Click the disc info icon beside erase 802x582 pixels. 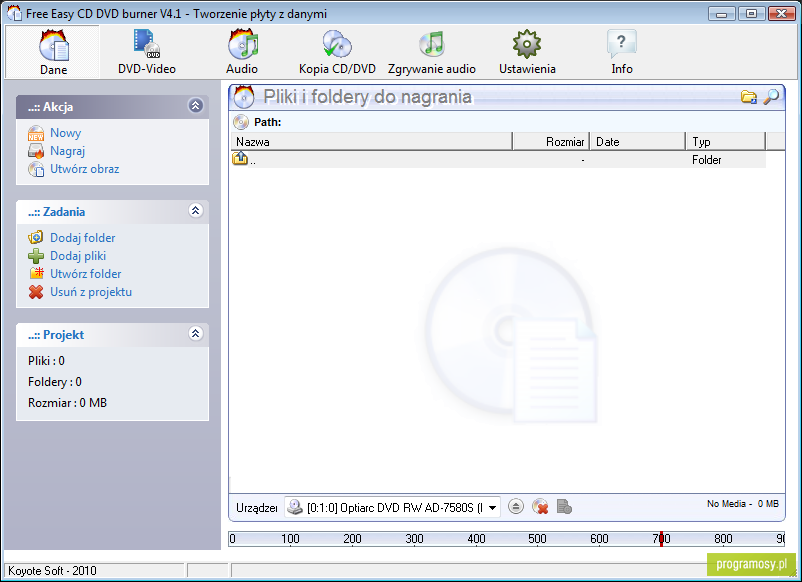(x=564, y=507)
